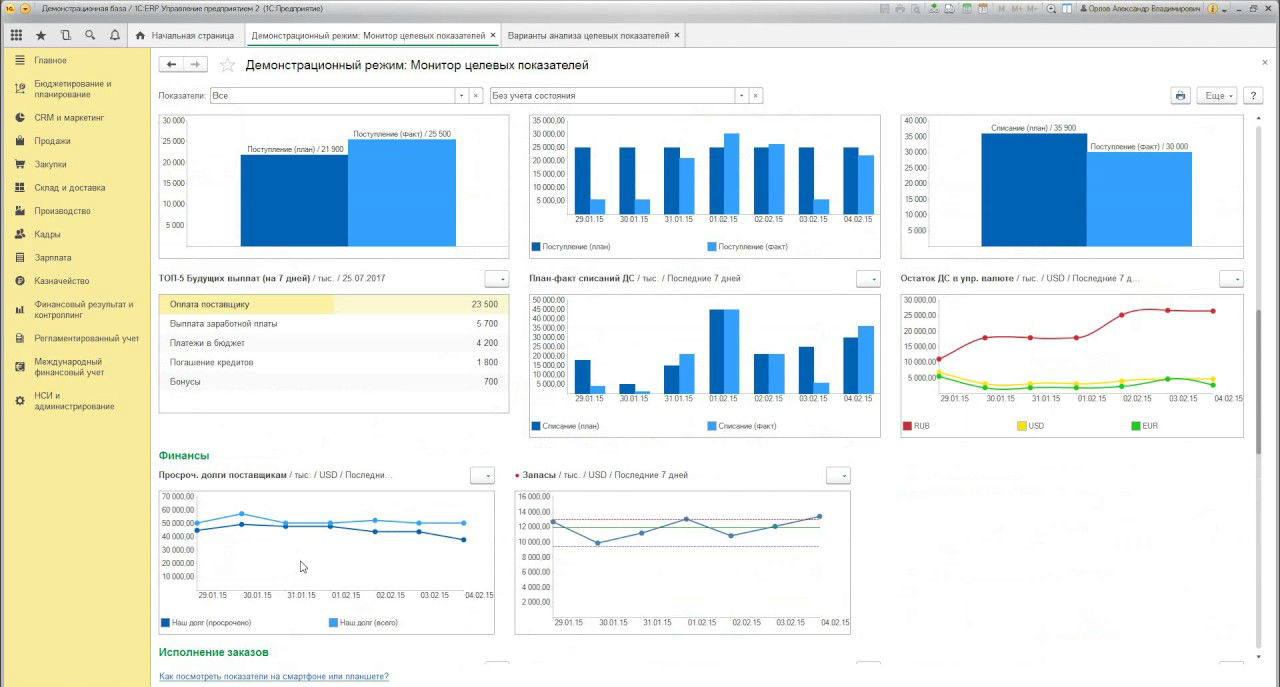
Task: Click the print icon button
Action: pos(1181,96)
